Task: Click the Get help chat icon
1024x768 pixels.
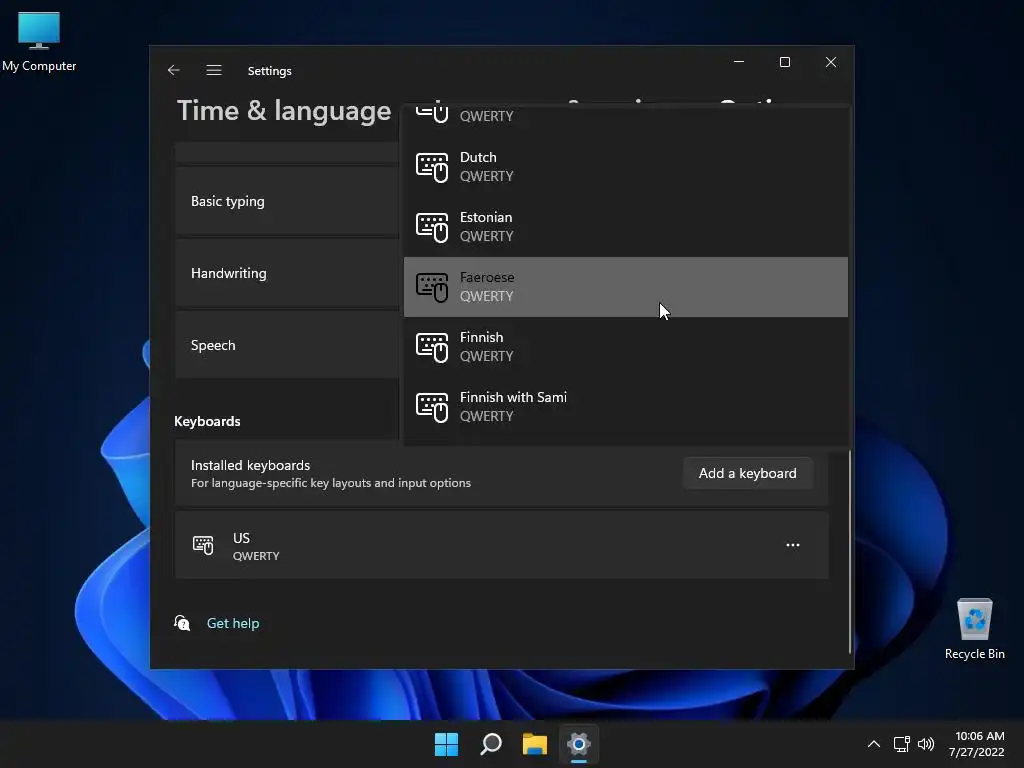Action: pos(182,623)
